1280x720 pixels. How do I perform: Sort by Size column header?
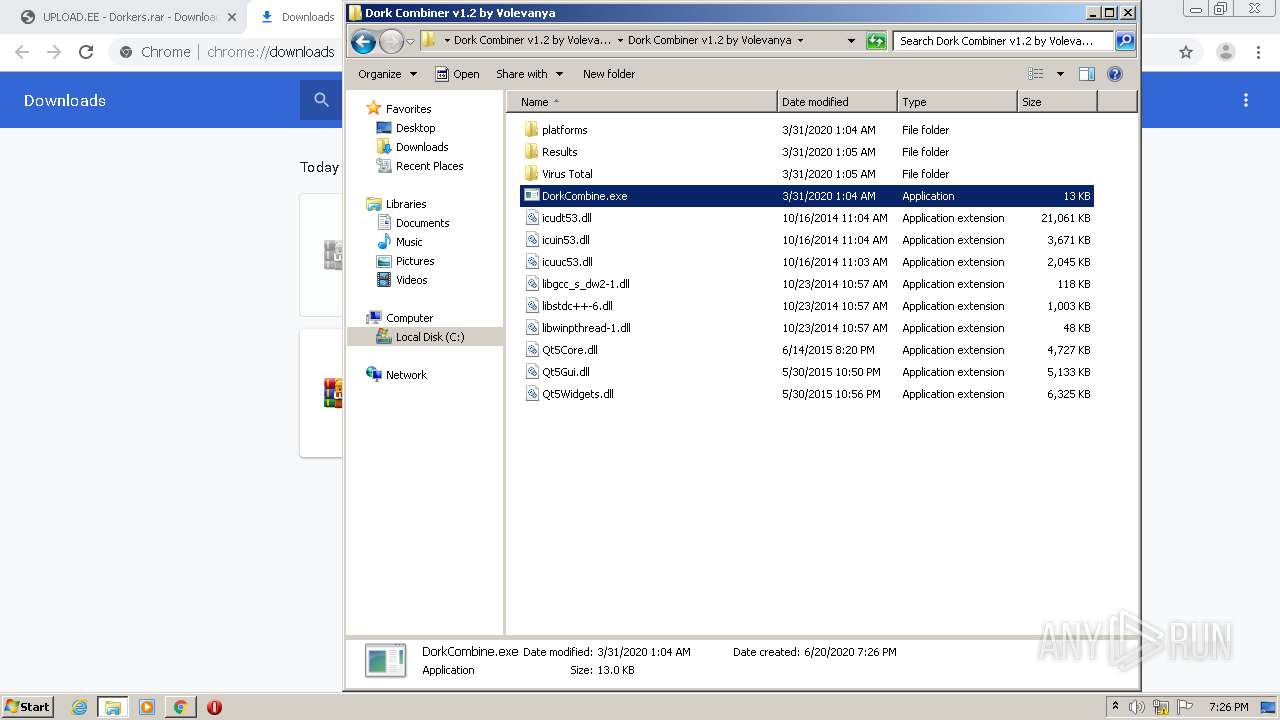[x=1057, y=102]
